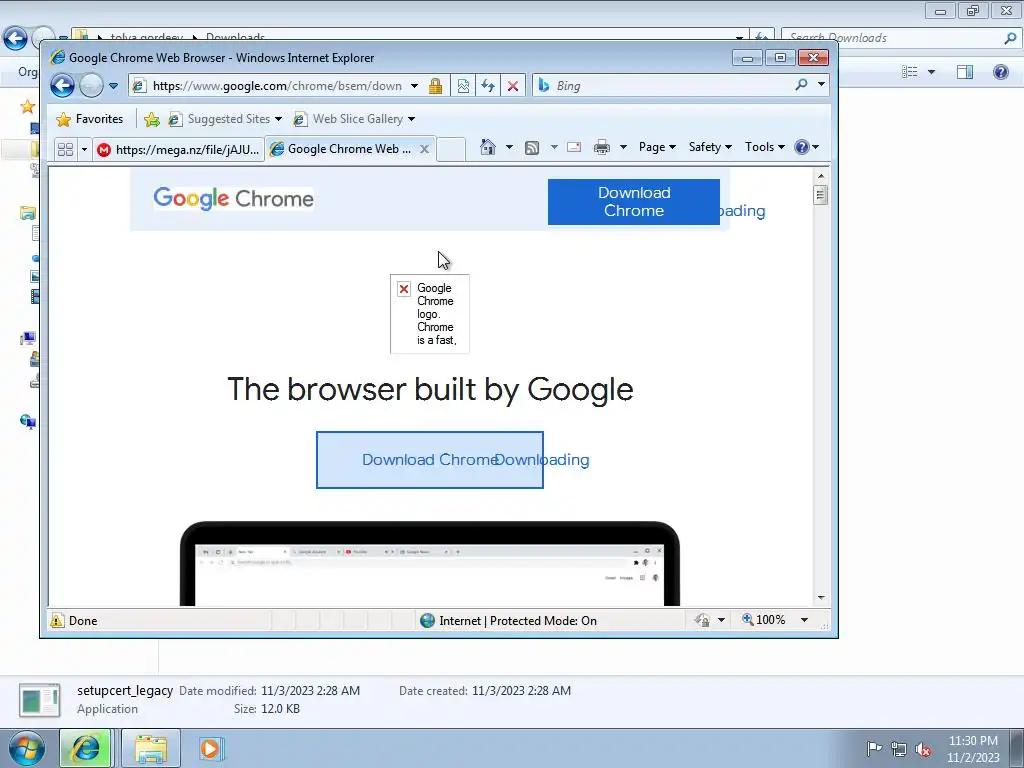
Task: Open the Safety menu
Action: coord(710,147)
